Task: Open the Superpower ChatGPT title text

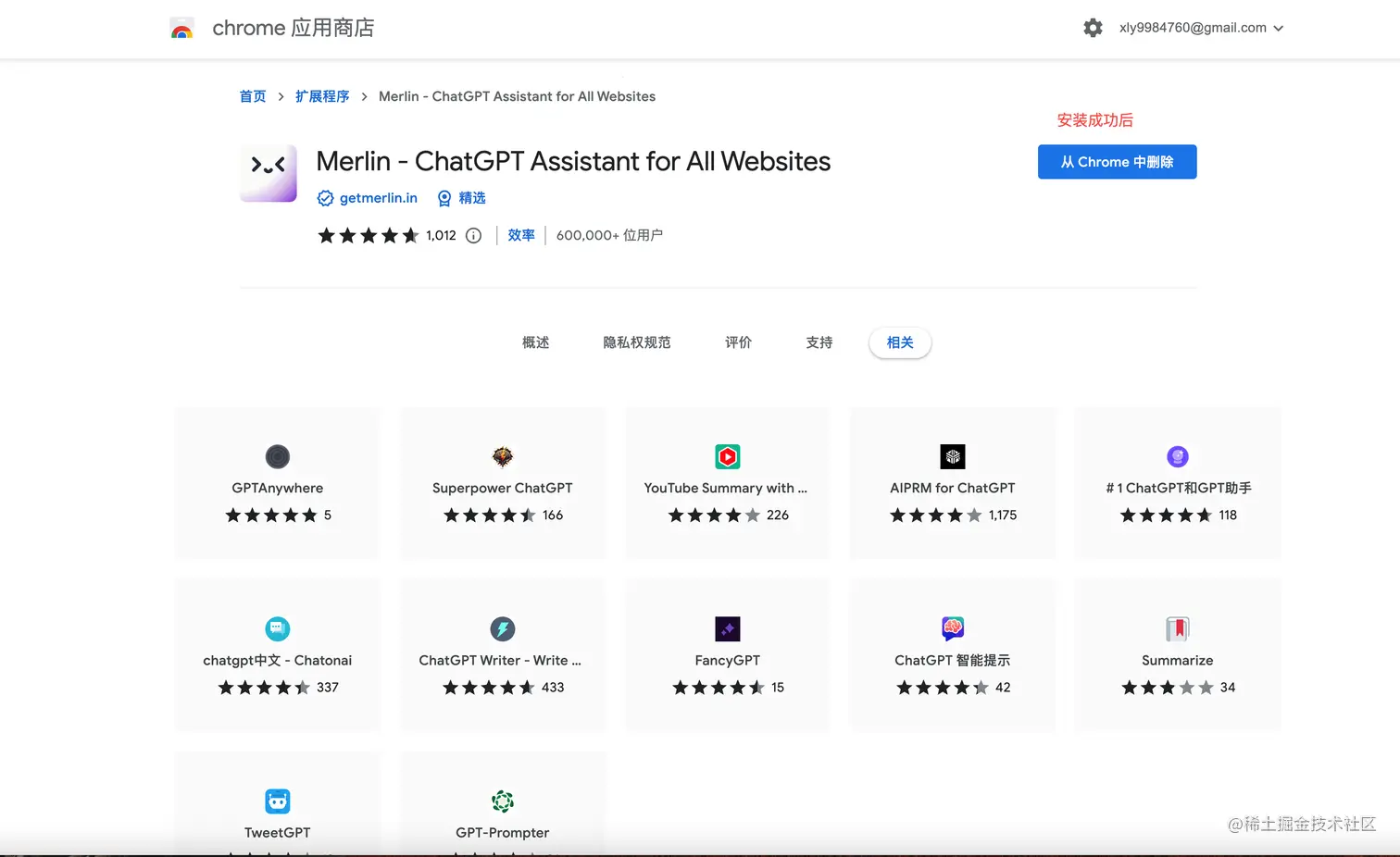Action: tap(503, 488)
